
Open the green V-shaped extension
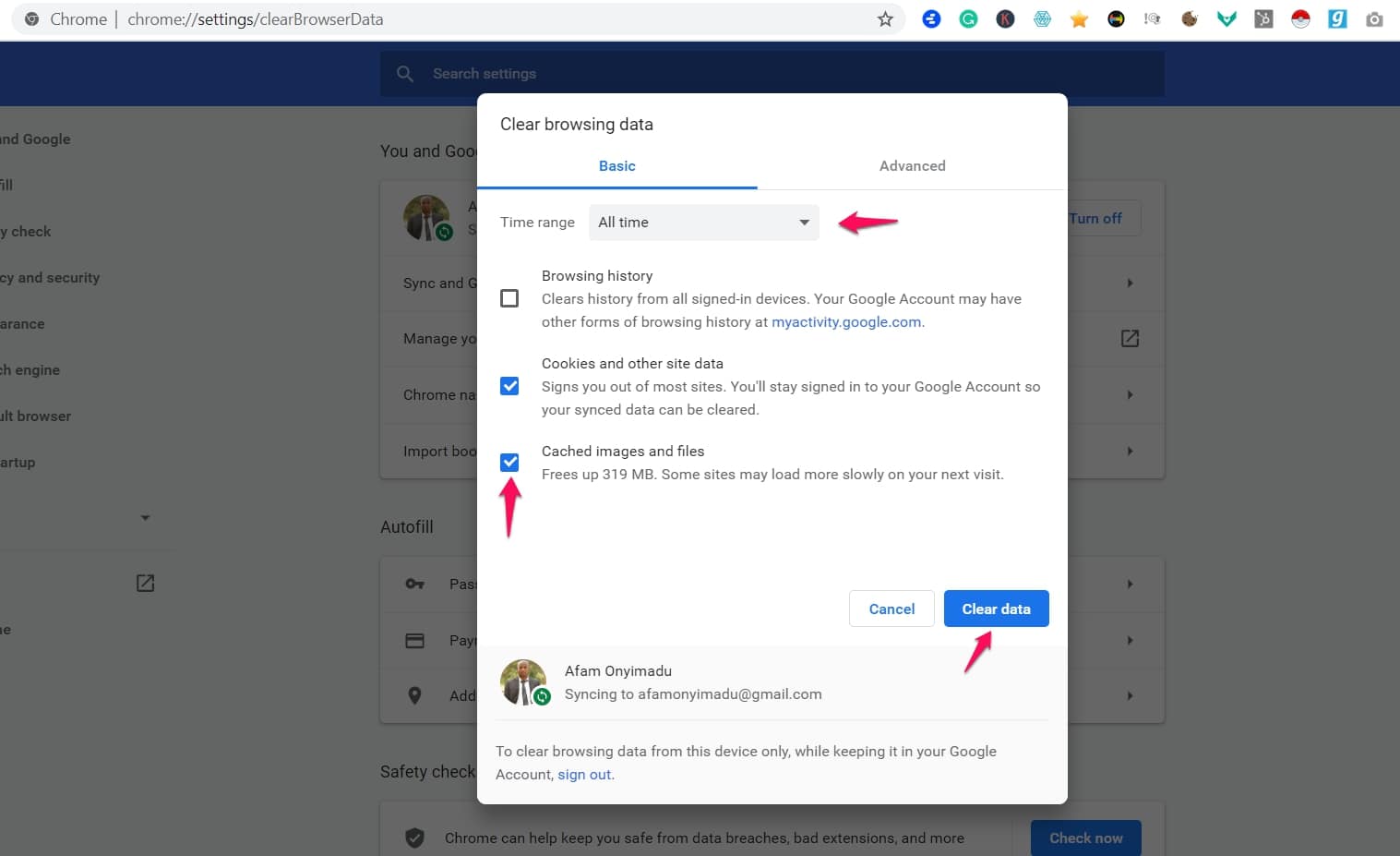[1226, 19]
